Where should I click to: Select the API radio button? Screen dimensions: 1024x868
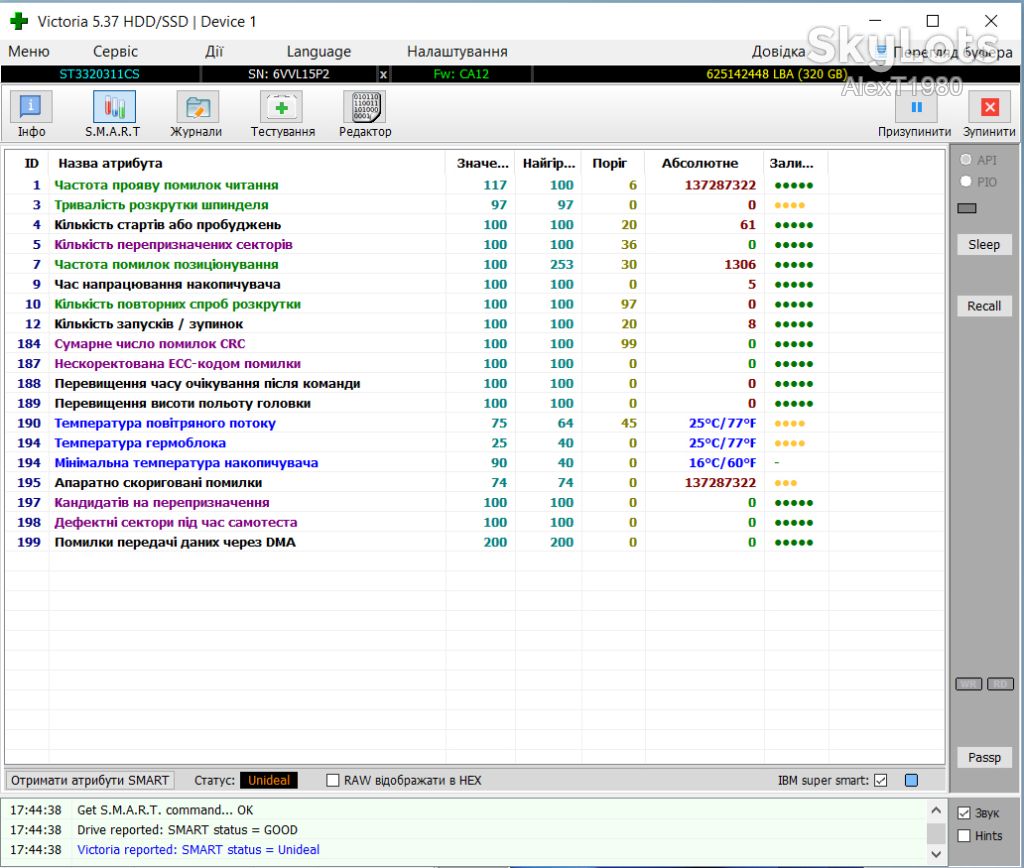click(x=966, y=160)
